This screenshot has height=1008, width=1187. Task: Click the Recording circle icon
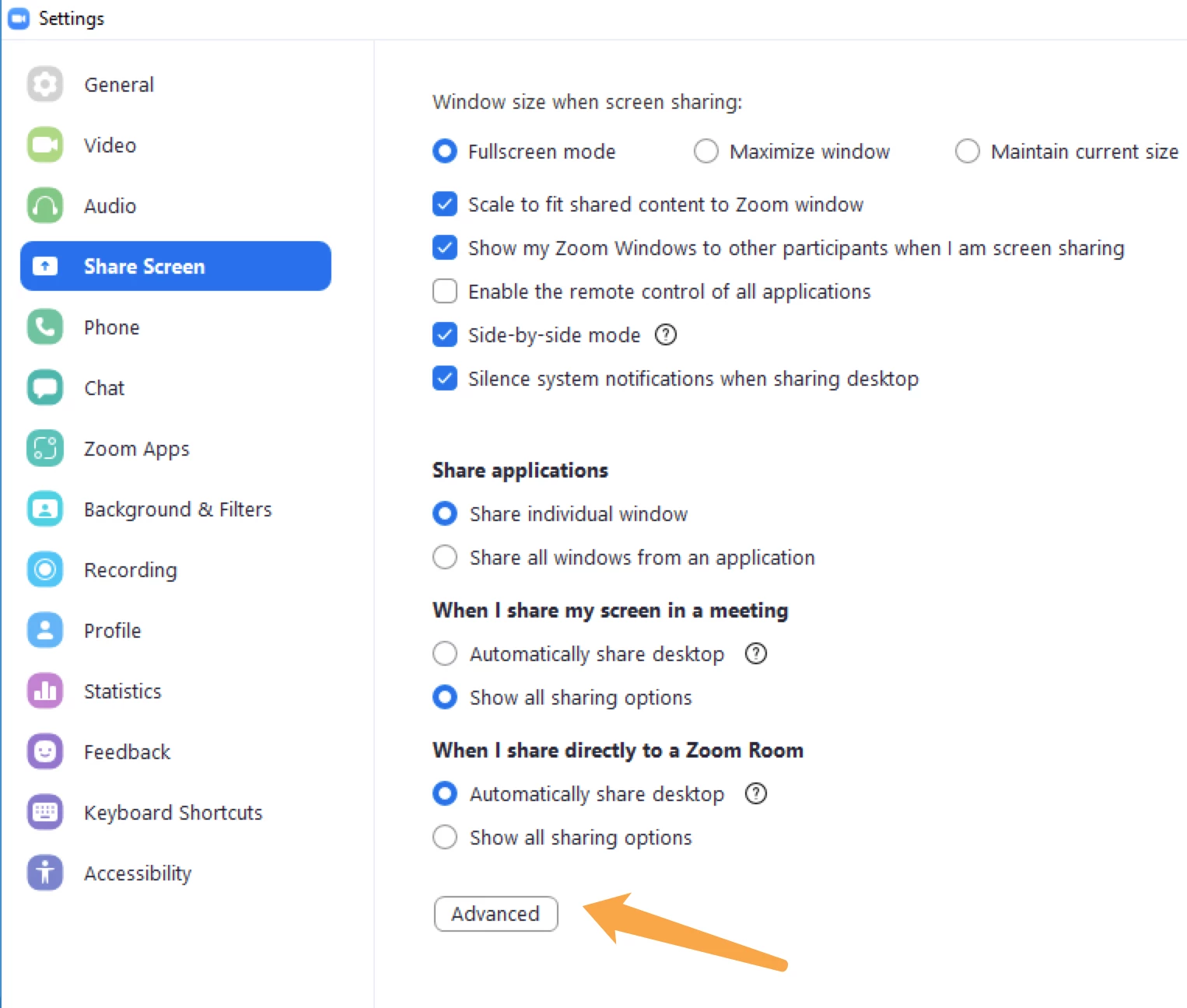click(45, 569)
